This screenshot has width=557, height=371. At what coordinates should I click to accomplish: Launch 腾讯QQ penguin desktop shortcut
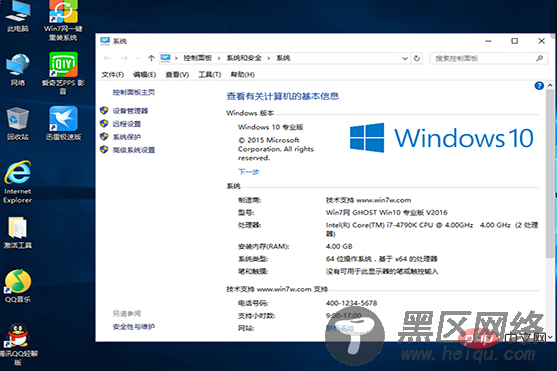[x=18, y=345]
